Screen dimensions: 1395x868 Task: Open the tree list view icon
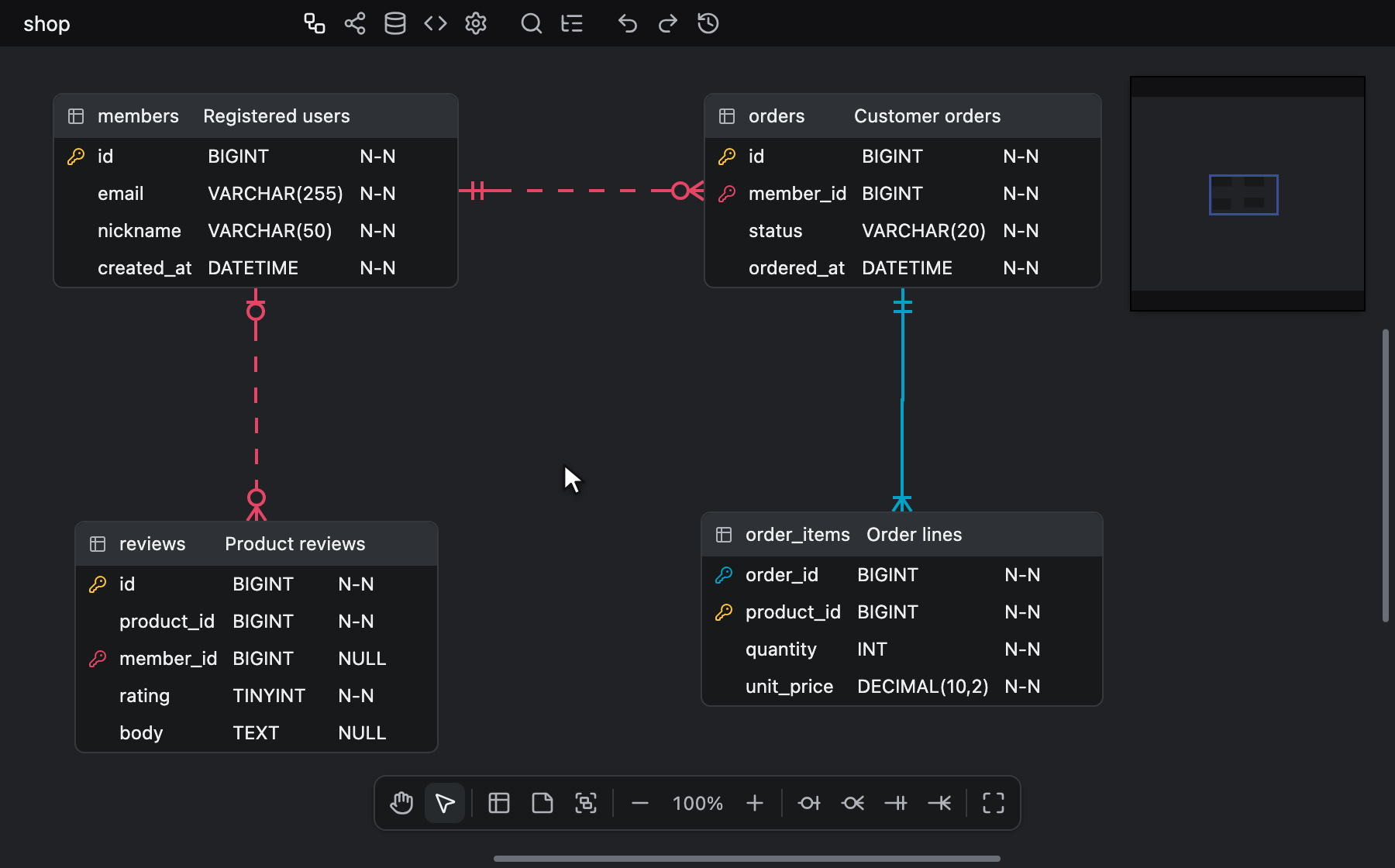pyautogui.click(x=572, y=23)
